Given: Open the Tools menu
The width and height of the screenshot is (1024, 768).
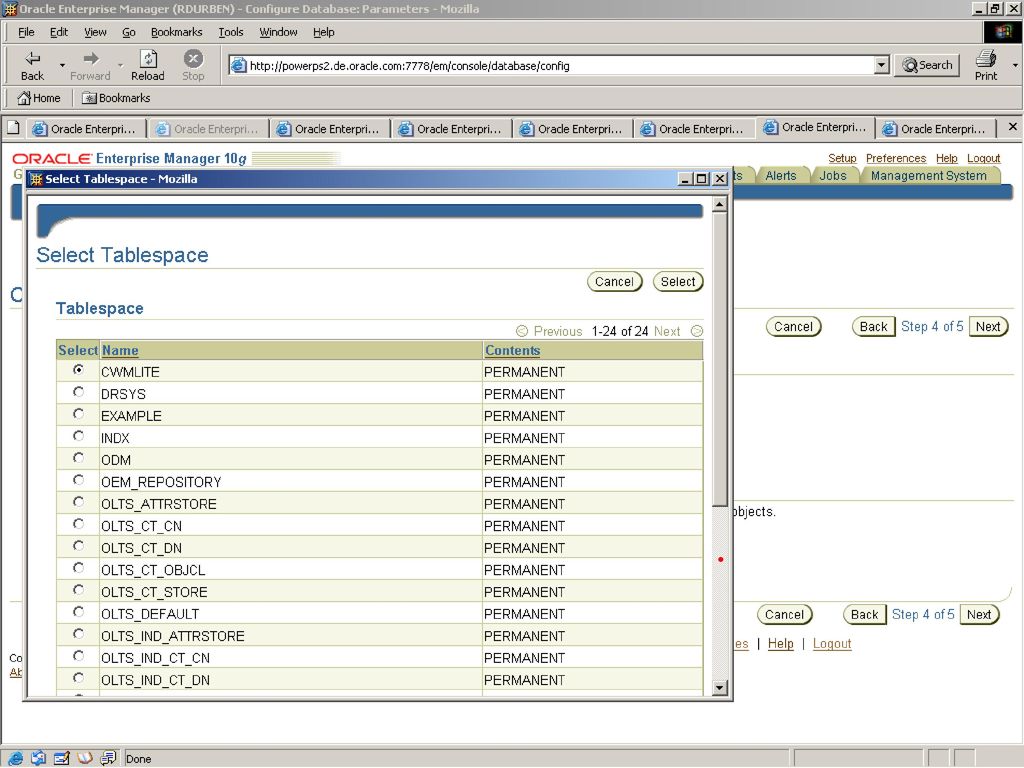Looking at the screenshot, I should click(x=231, y=32).
